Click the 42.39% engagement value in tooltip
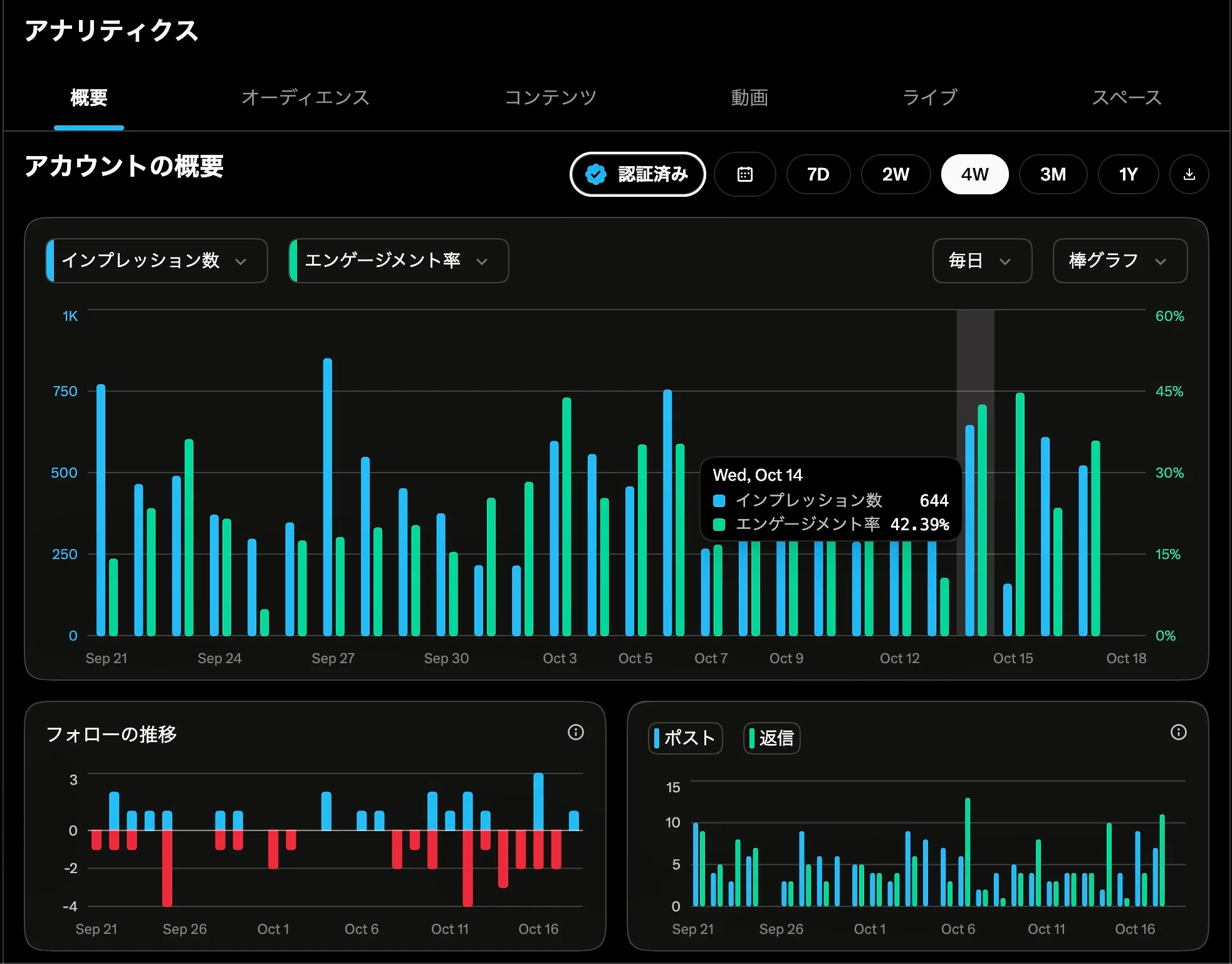The width and height of the screenshot is (1232, 964). pos(919,525)
